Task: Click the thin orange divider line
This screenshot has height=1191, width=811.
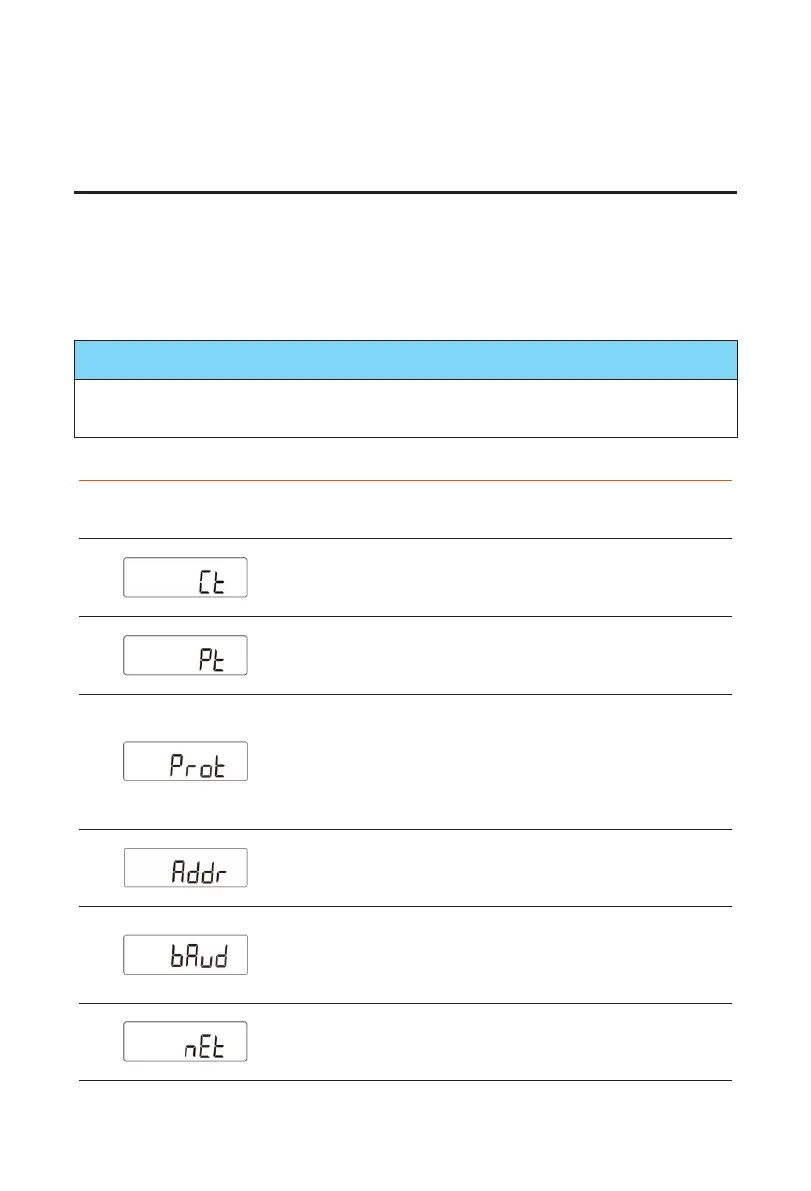Action: 406,480
